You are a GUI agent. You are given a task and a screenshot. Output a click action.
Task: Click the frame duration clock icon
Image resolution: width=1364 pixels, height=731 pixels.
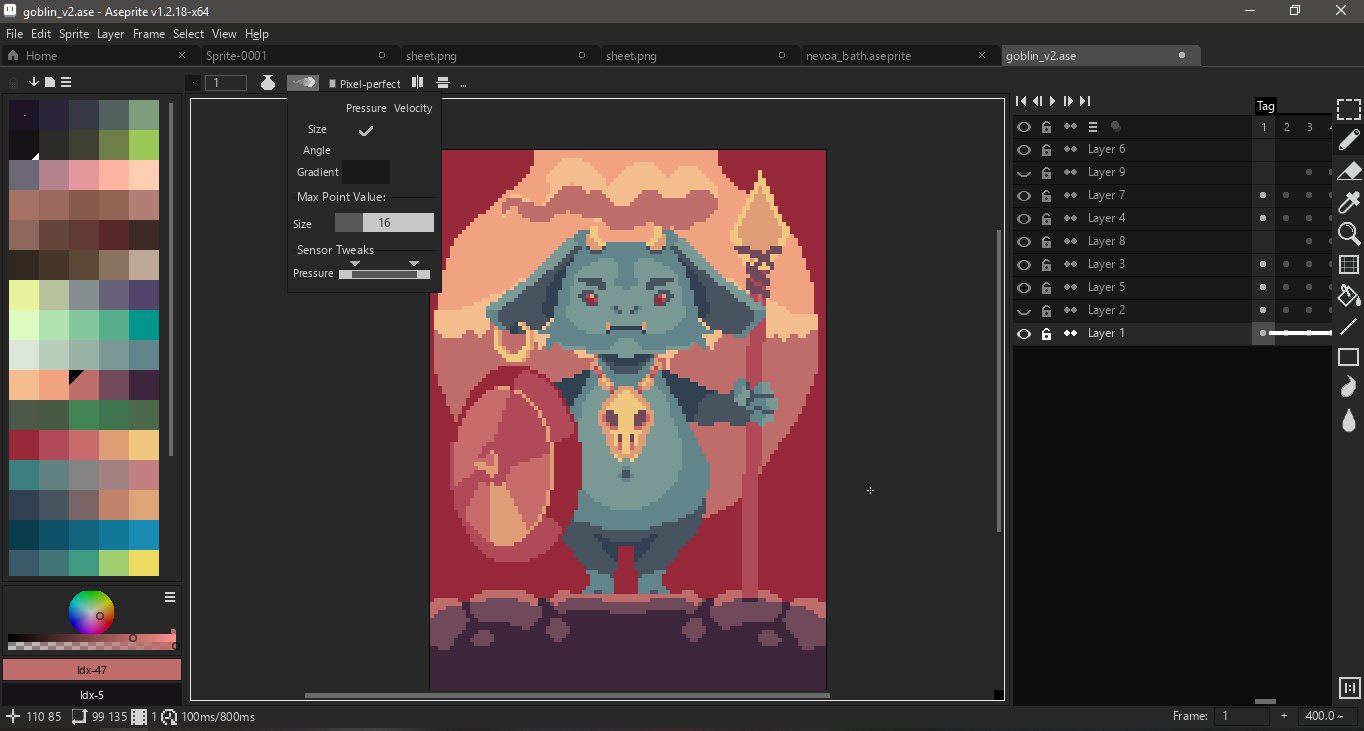[x=169, y=717]
